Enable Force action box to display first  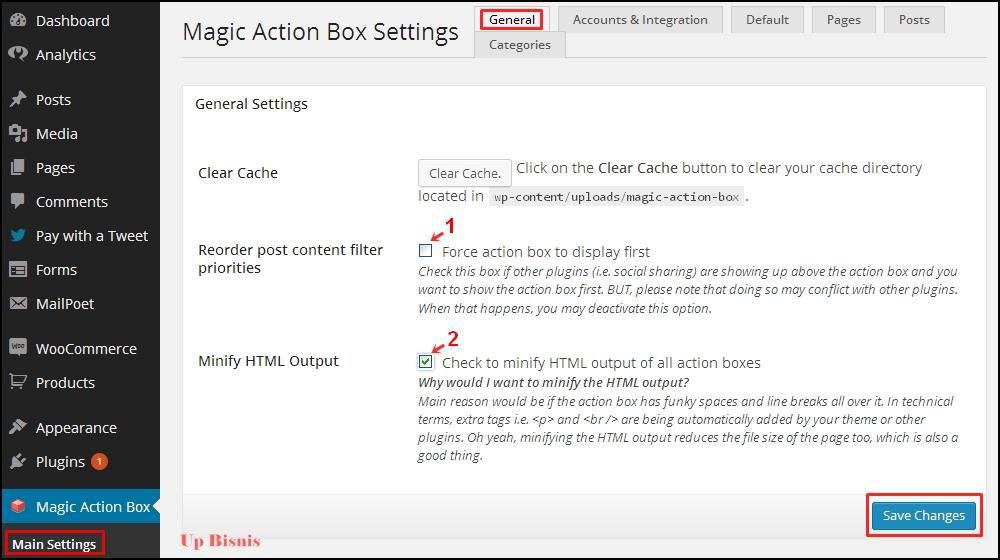tap(425, 251)
